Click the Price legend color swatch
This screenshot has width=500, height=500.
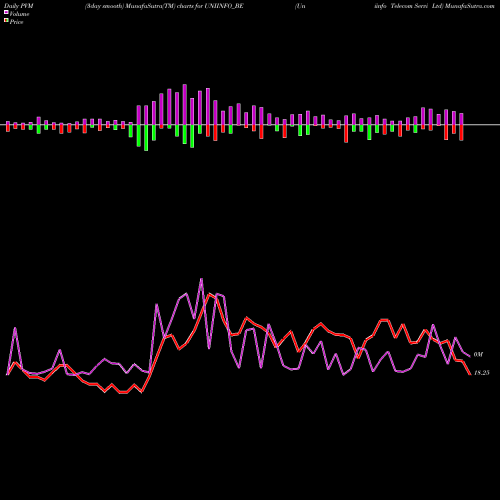(x=6, y=21)
